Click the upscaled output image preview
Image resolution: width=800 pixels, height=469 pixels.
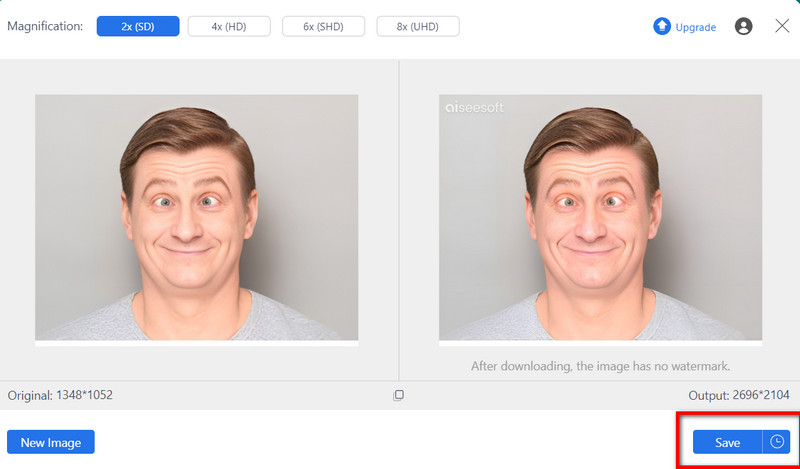click(600, 217)
